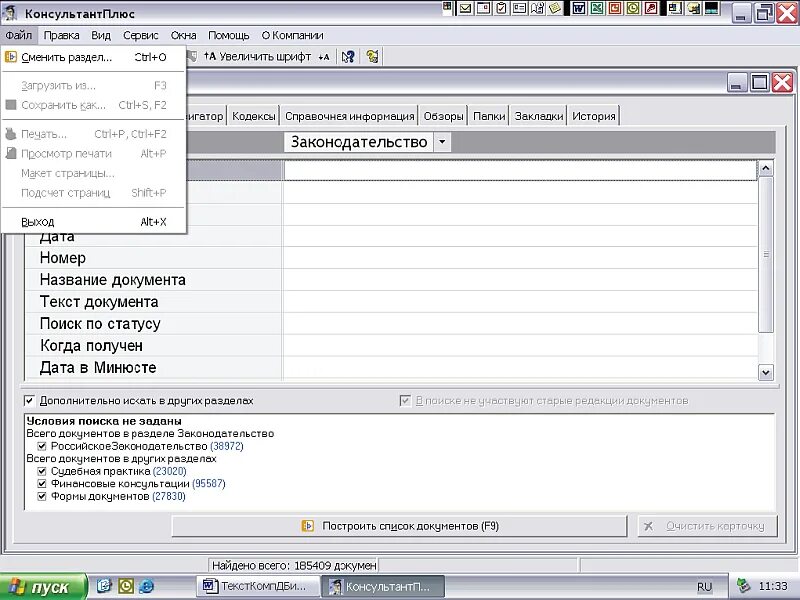The image size is (800, 600).
Task: Launch Excel from the shortcut bar
Action: point(597,8)
